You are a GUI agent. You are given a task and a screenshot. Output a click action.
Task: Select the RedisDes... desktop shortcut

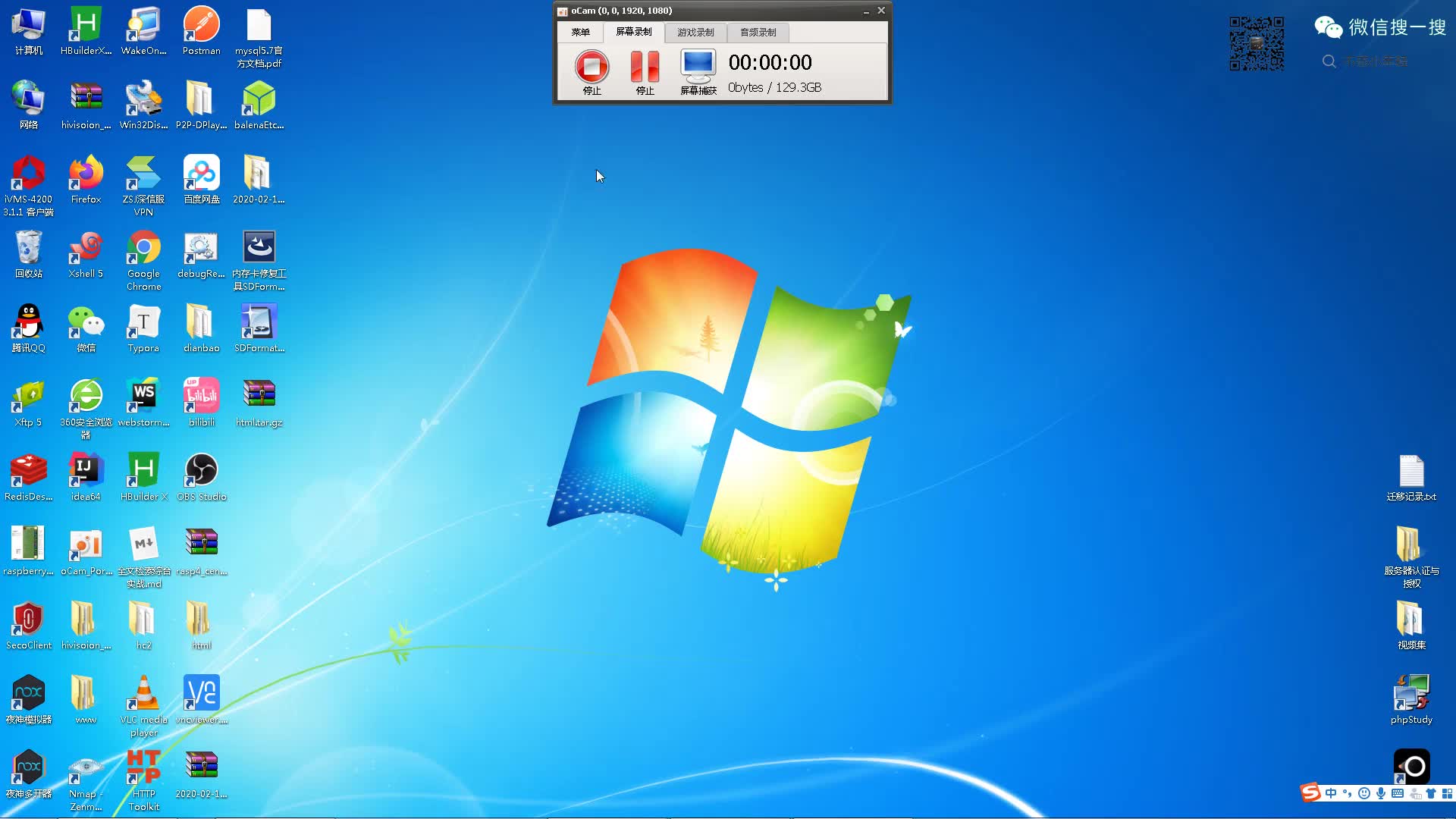(x=29, y=478)
